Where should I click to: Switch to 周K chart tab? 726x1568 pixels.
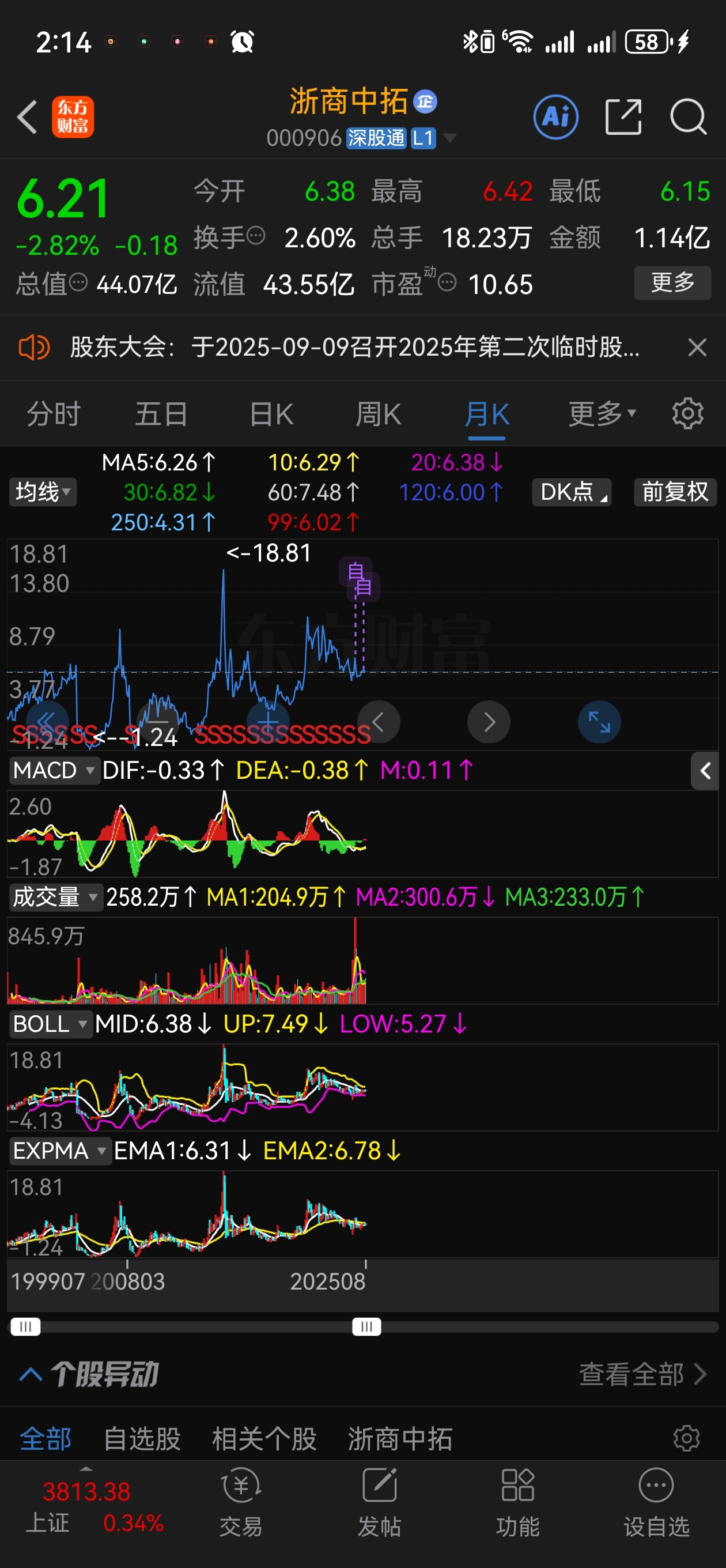tap(379, 414)
